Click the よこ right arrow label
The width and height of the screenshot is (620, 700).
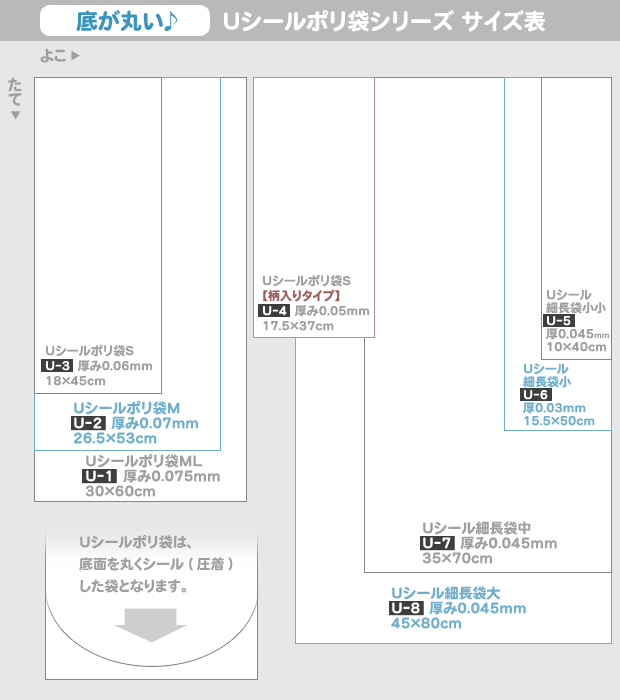60,56
